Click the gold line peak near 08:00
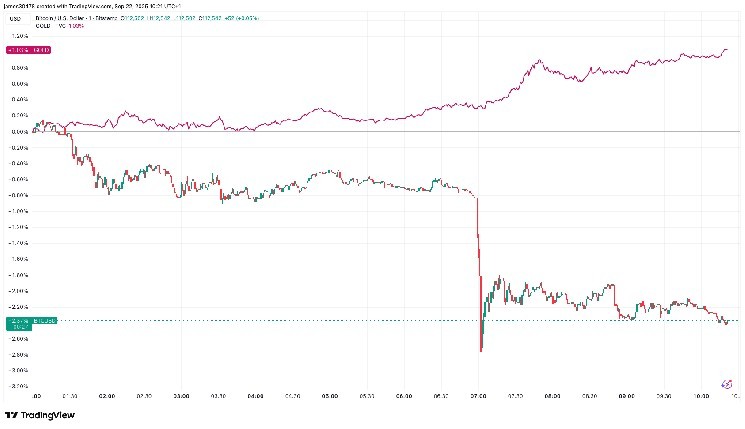The image size is (745, 429). [x=540, y=61]
